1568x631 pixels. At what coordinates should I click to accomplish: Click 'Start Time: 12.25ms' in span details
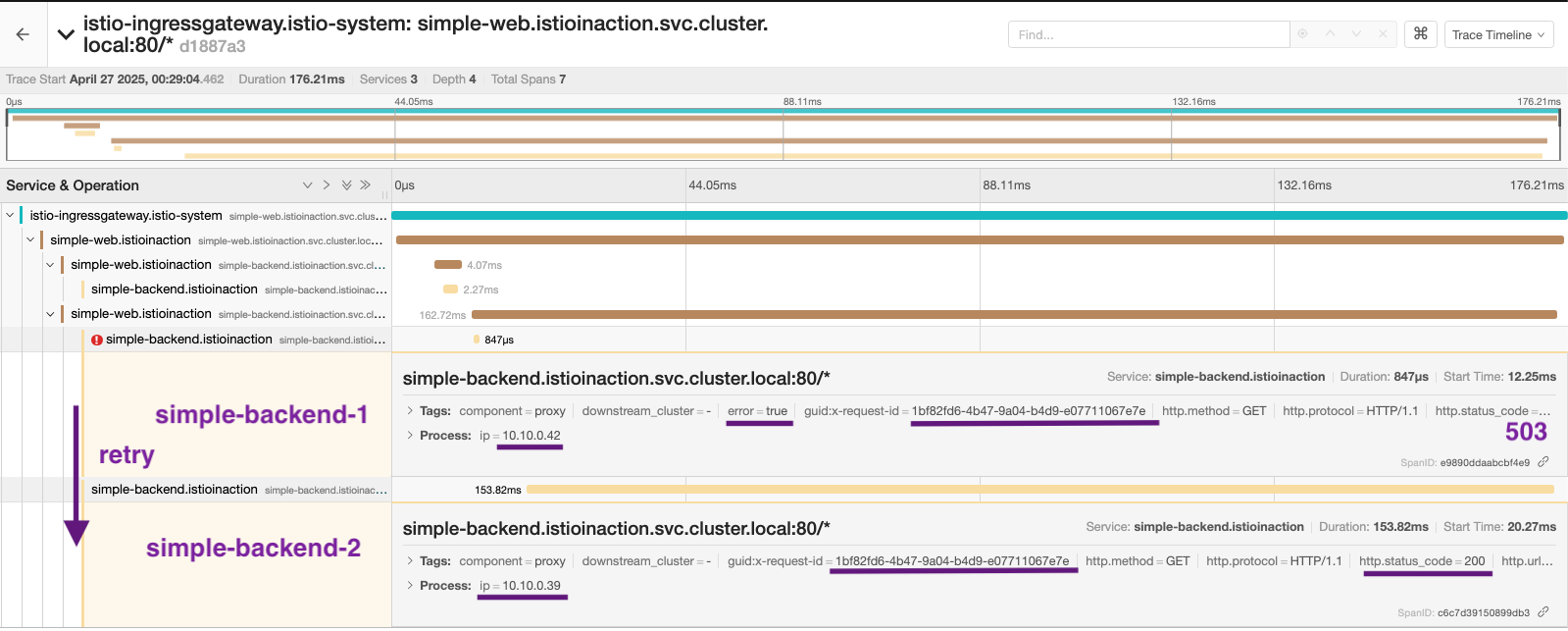tap(1499, 377)
